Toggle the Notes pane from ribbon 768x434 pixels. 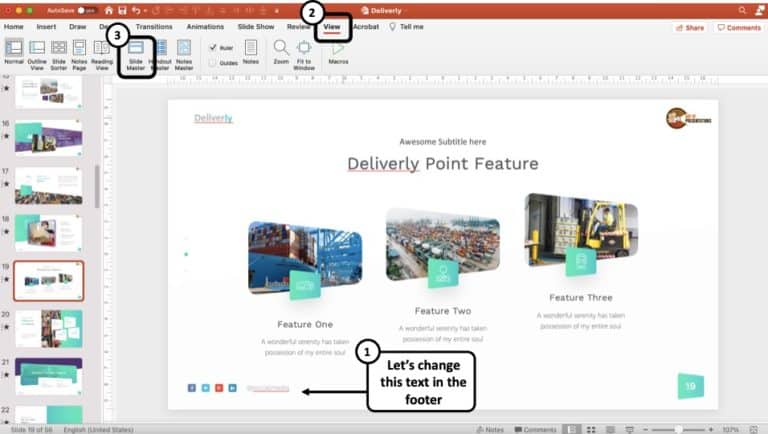coord(251,52)
